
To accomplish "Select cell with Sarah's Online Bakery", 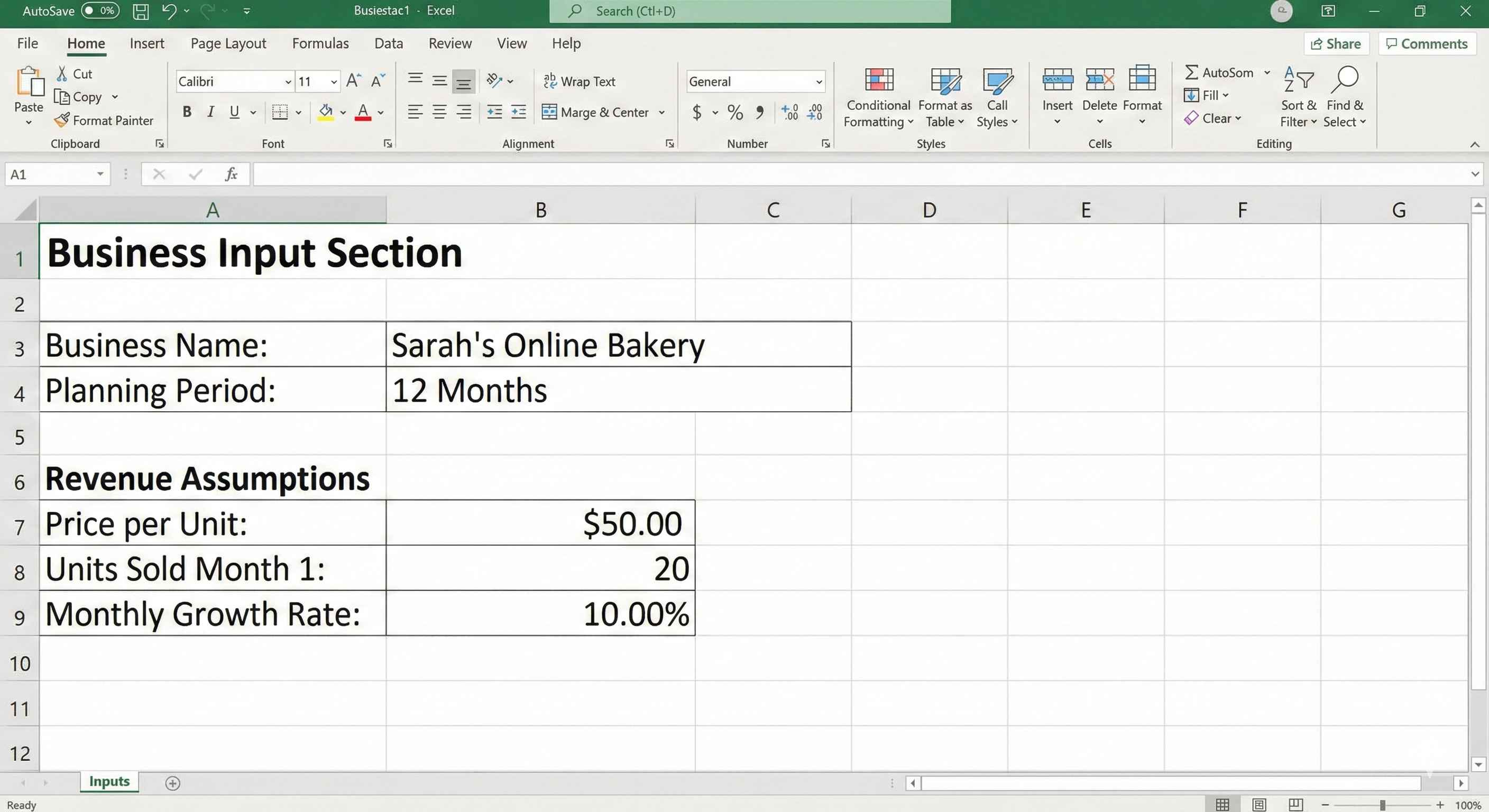I will pyautogui.click(x=618, y=345).
